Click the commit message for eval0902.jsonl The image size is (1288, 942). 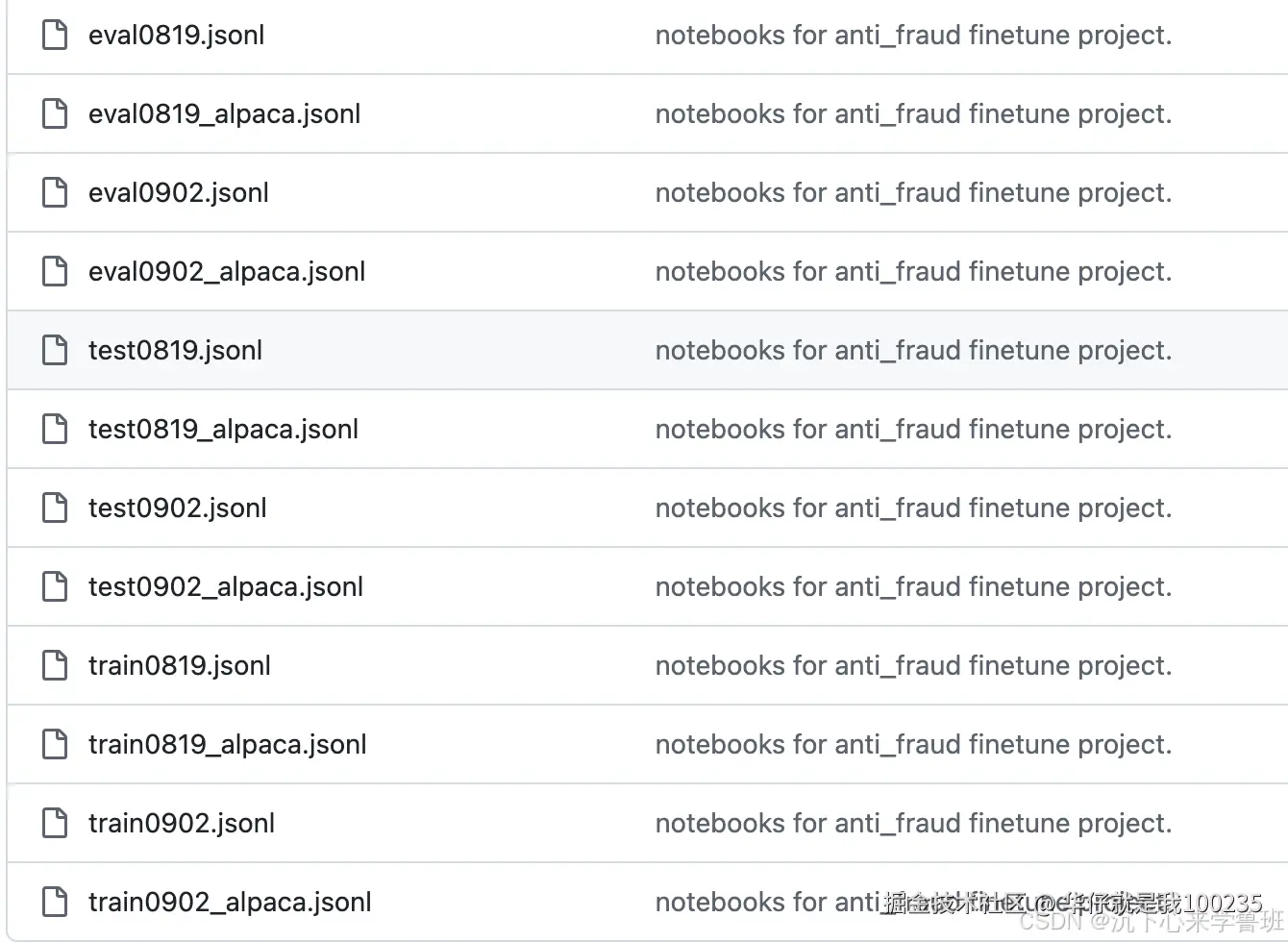(x=913, y=193)
